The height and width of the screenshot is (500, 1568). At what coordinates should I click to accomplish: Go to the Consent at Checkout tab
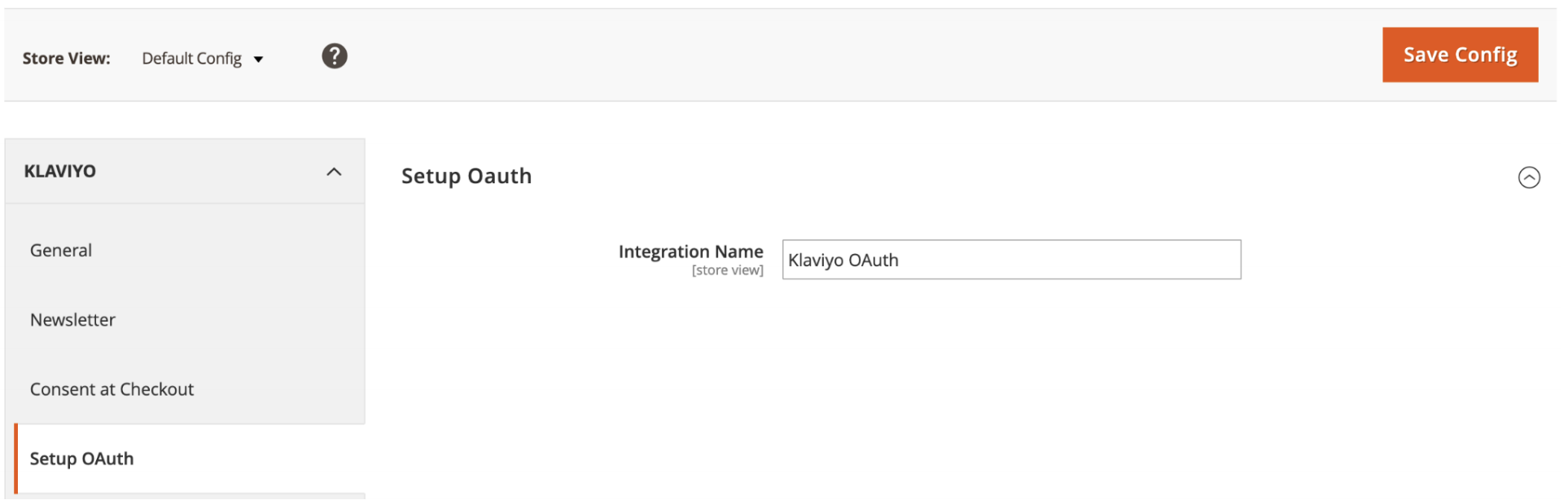pyautogui.click(x=112, y=389)
